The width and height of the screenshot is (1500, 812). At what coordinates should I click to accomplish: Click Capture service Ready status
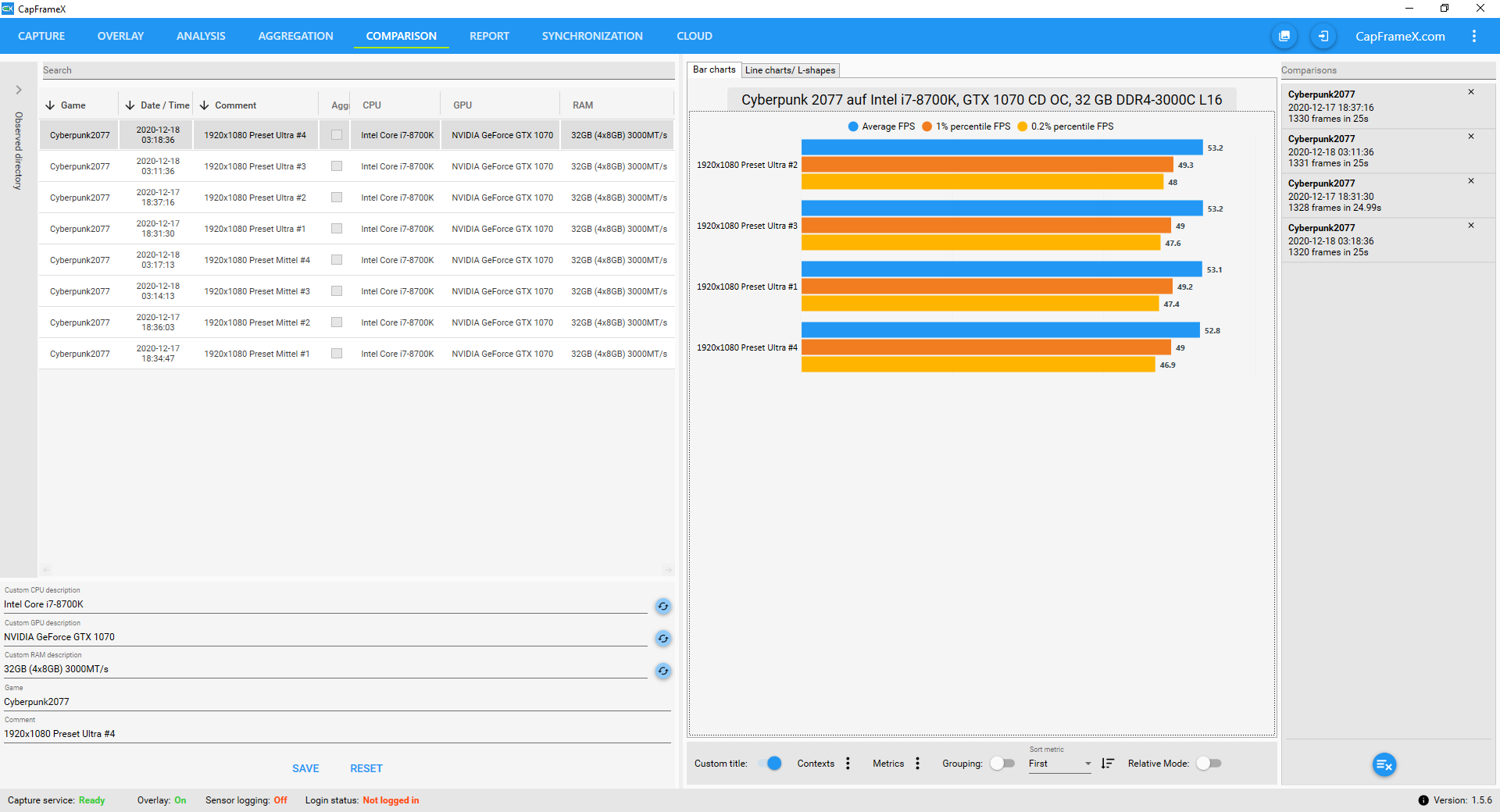click(91, 800)
